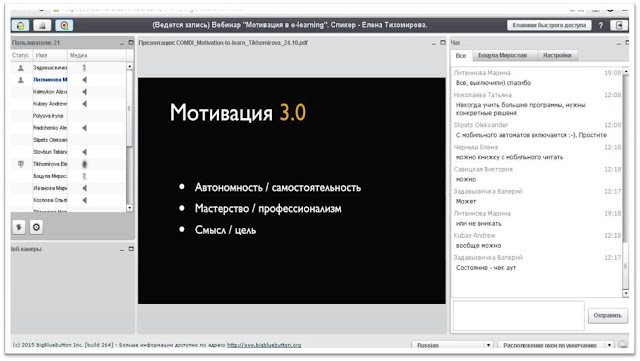Toggle speaker icon for Kubey Andrew
The image size is (640, 361).
[84, 104]
